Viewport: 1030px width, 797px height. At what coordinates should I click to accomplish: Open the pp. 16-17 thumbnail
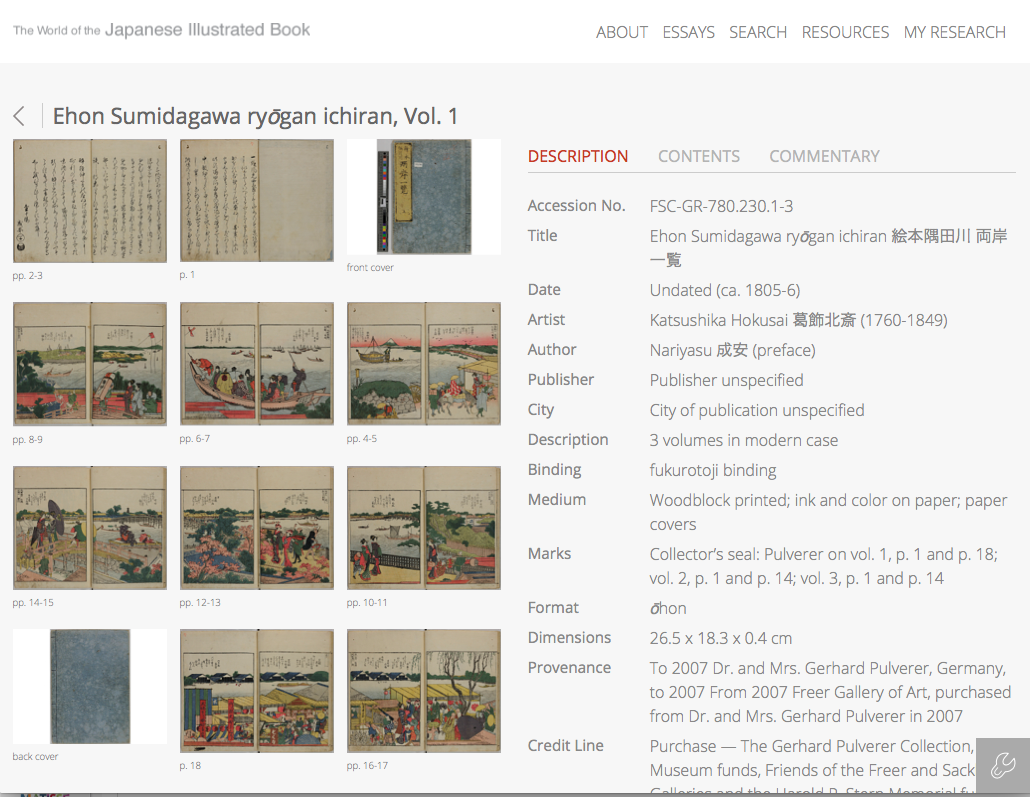[x=424, y=691]
